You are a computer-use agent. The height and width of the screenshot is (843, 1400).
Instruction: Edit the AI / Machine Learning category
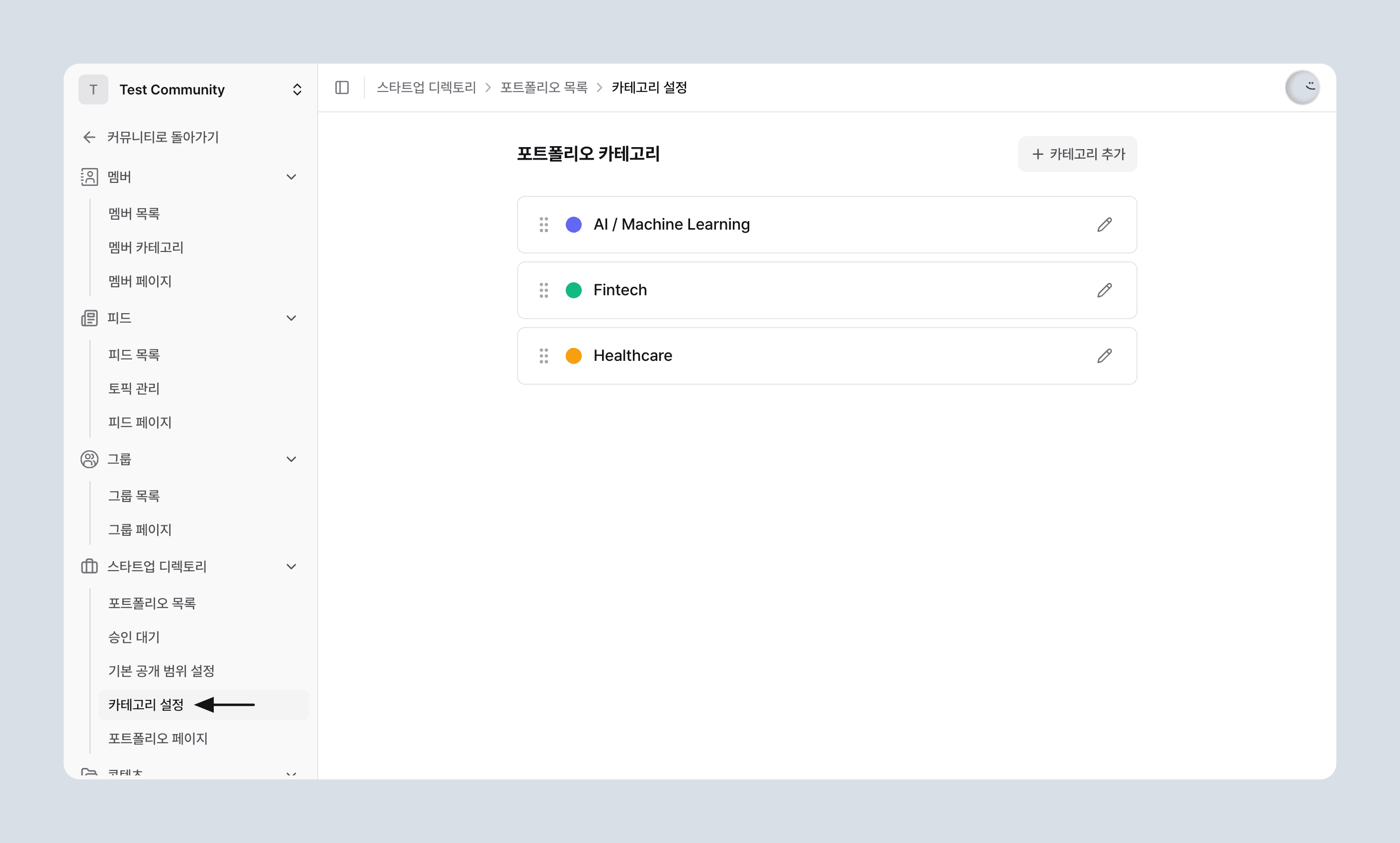(x=1104, y=224)
